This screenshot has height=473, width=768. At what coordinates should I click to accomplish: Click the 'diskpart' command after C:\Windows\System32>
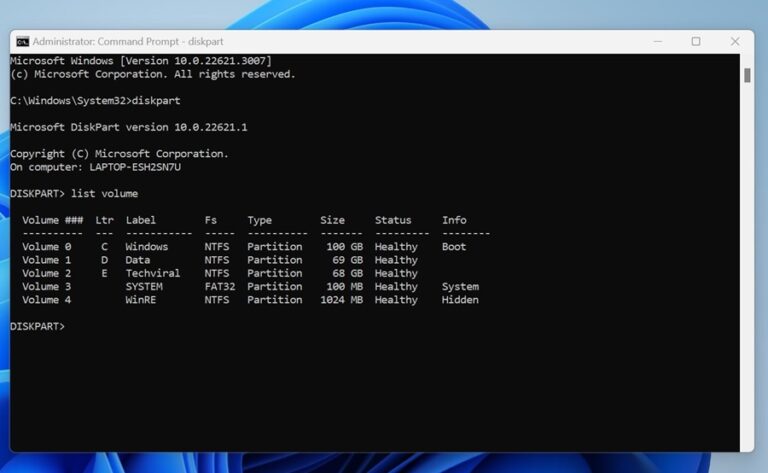156,101
